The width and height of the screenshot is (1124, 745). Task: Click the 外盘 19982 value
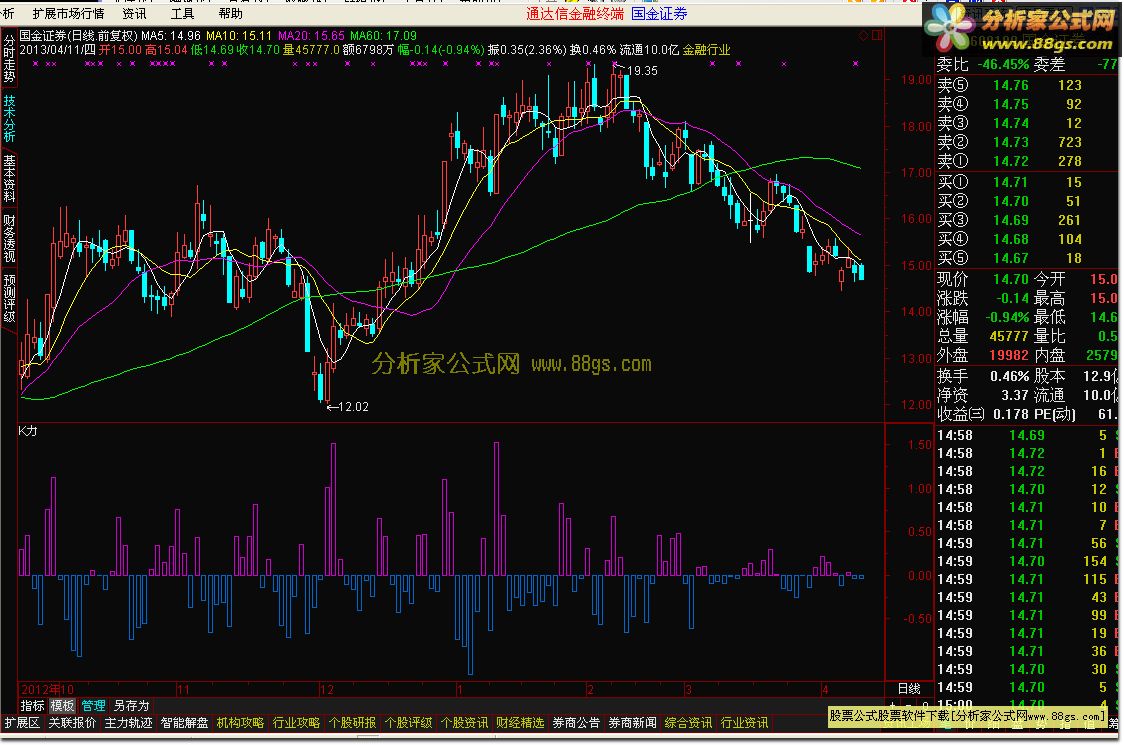click(1009, 355)
